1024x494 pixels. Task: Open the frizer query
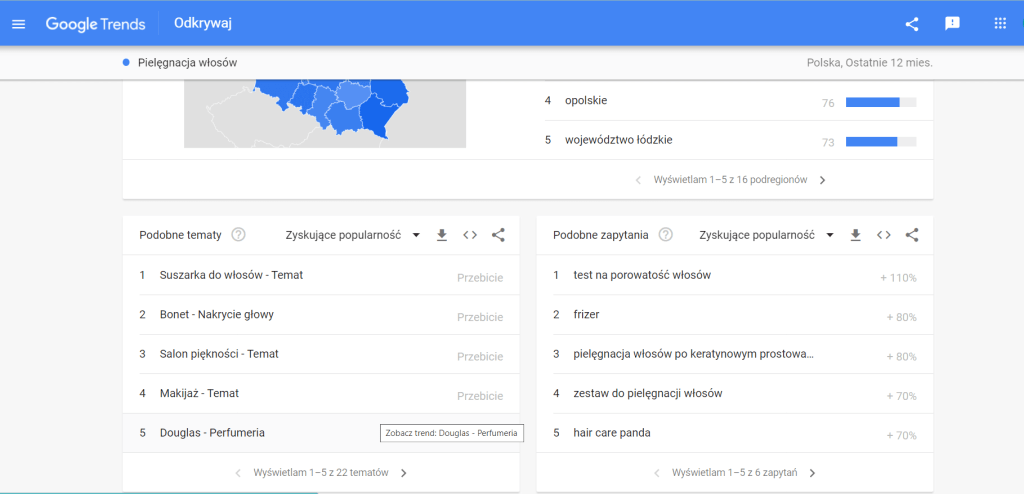[x=586, y=314]
